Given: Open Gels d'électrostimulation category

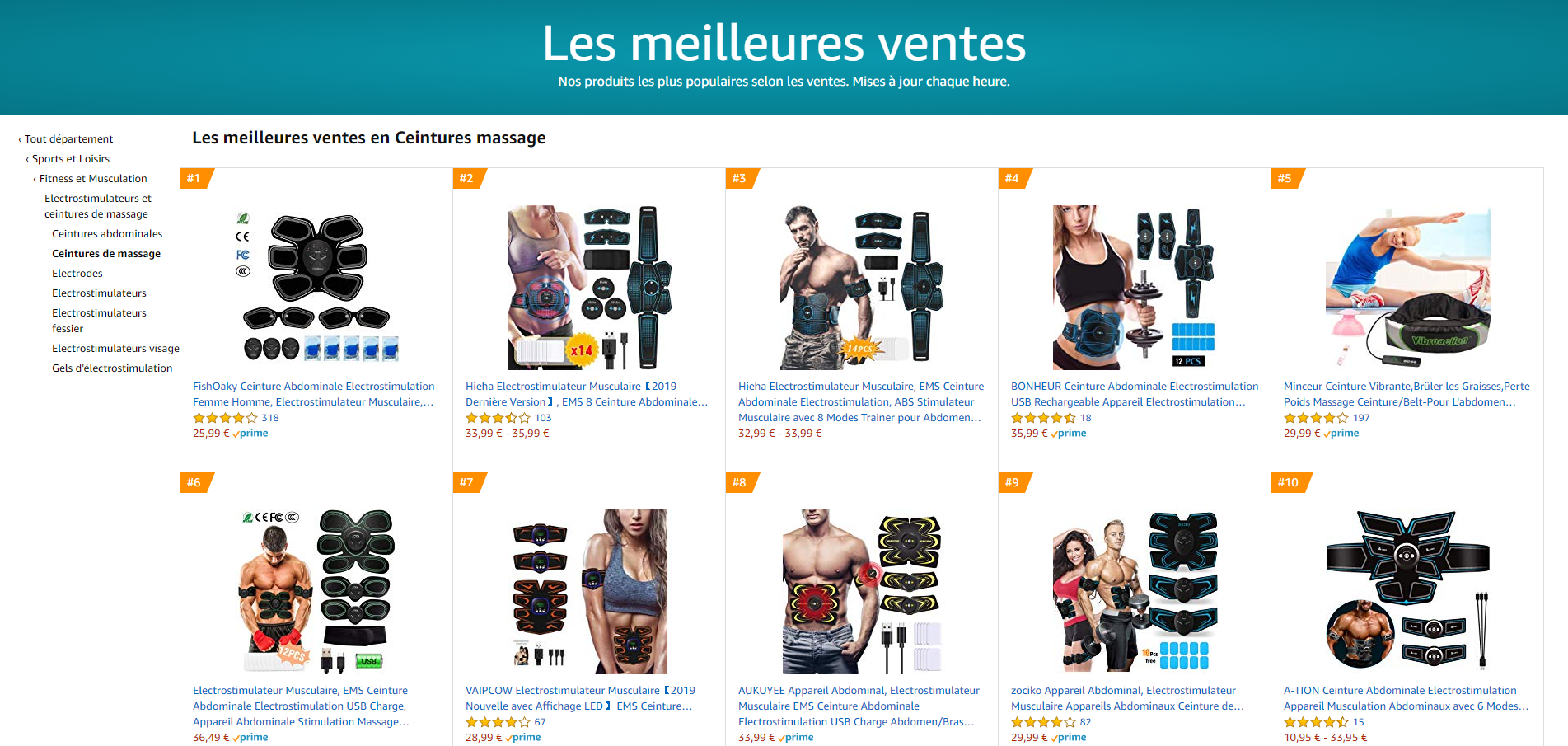Looking at the screenshot, I should coord(112,368).
